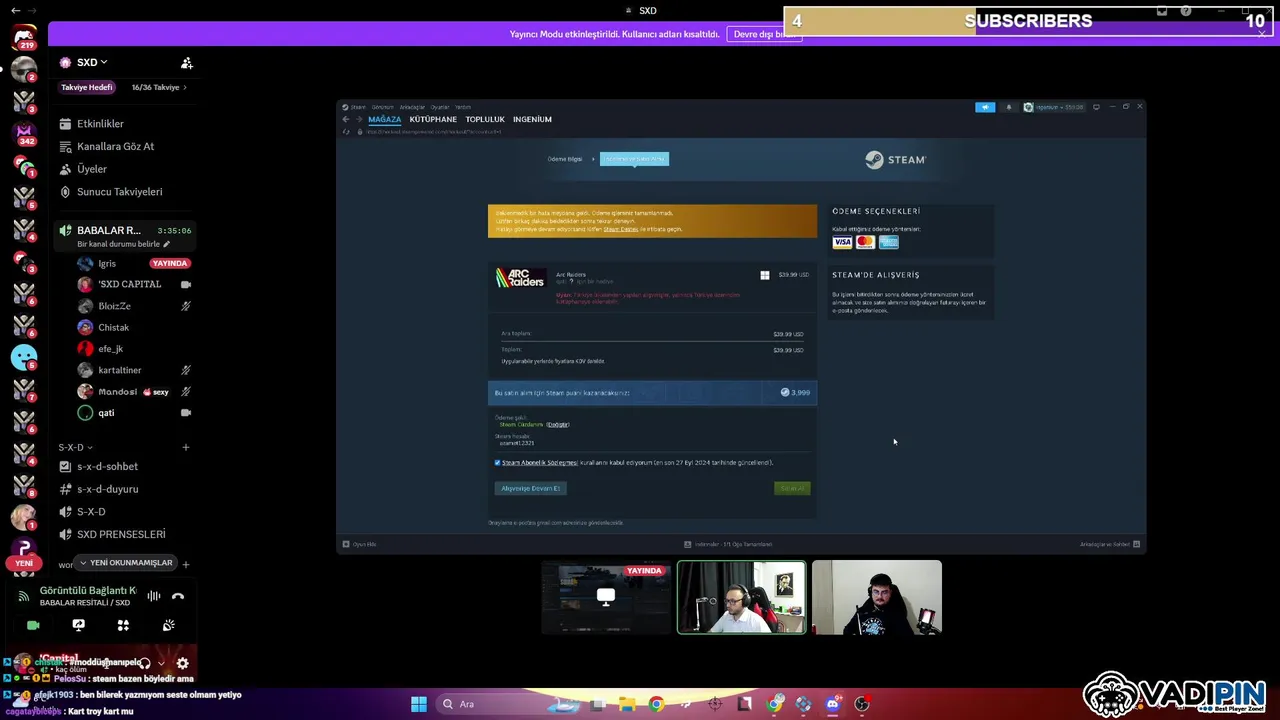
Task: Toggle Discord camera on or off
Action: pos(33,625)
